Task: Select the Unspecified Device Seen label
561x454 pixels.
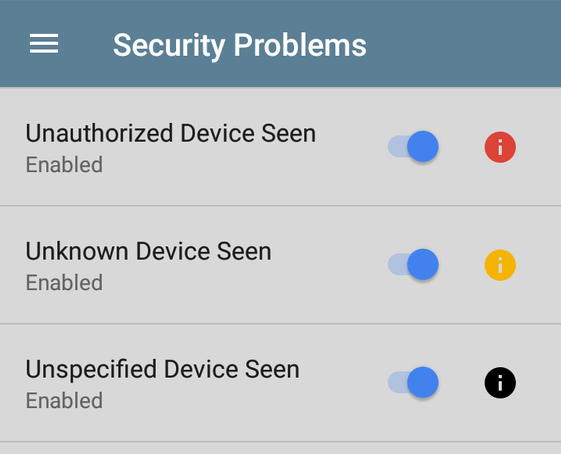Action: coord(162,369)
